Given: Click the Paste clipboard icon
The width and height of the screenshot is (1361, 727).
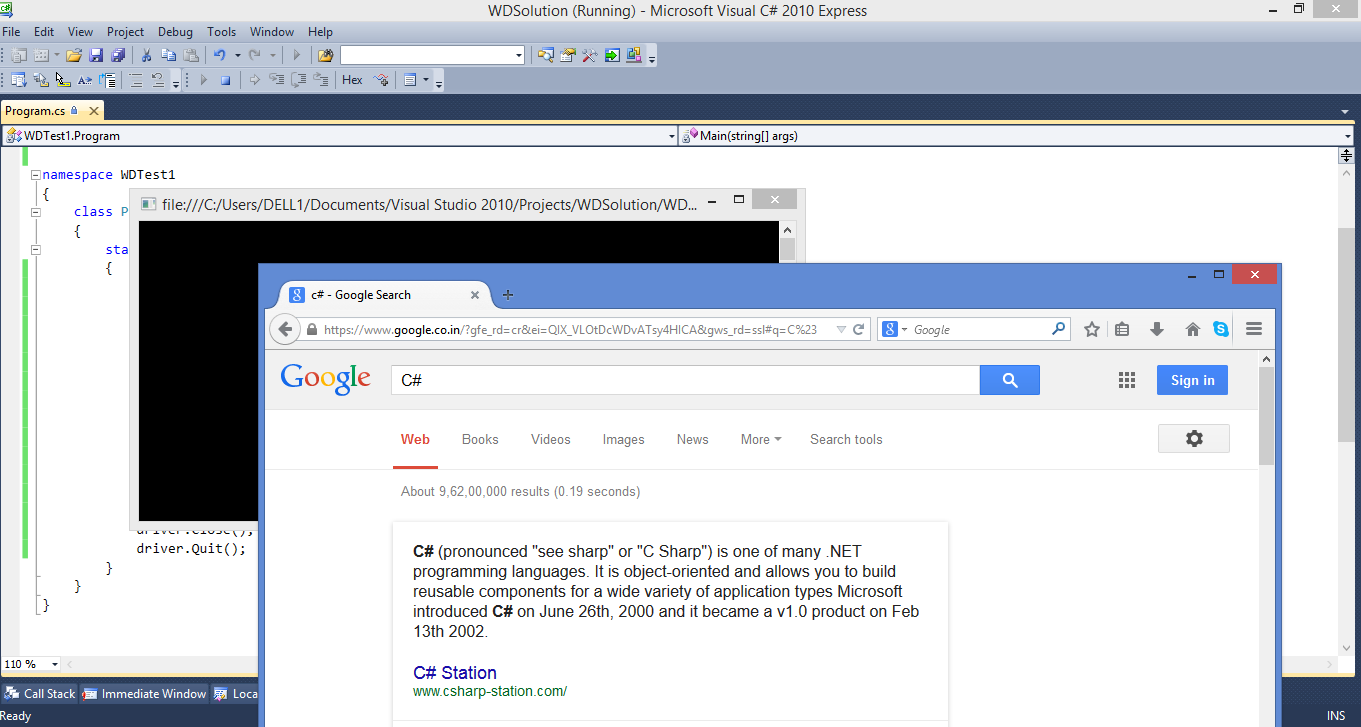Looking at the screenshot, I should coord(191,55).
